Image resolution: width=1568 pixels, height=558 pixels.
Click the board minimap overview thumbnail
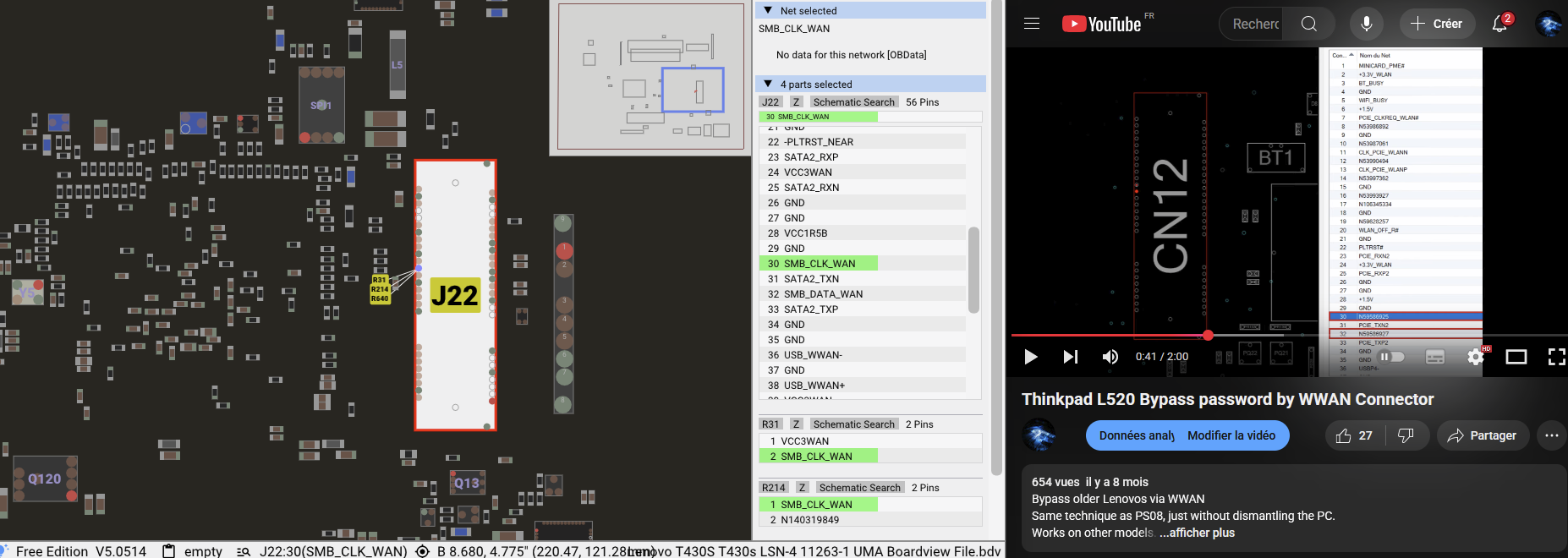650,77
